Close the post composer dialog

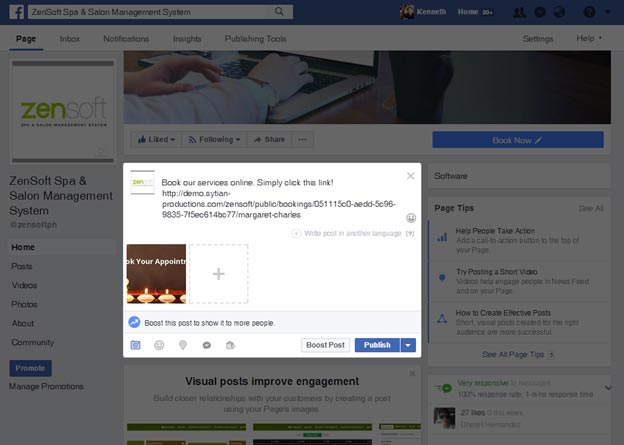coord(411,176)
